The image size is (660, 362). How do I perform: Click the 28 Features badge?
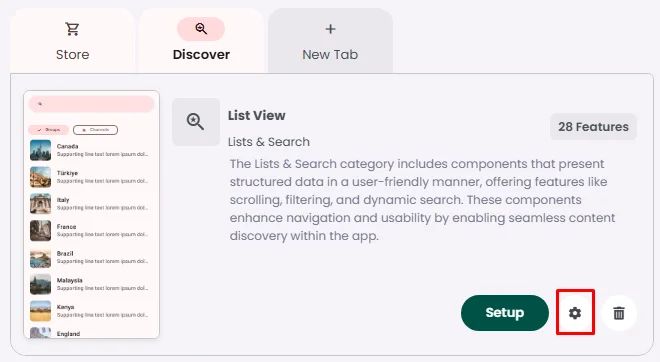click(x=593, y=126)
